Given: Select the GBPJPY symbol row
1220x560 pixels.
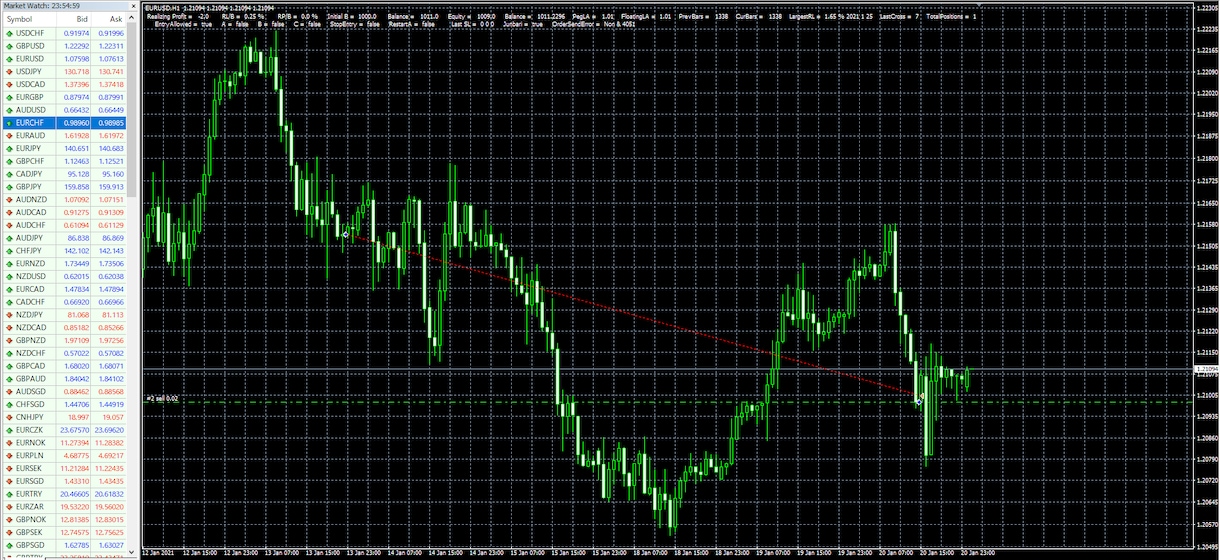Looking at the screenshot, I should pos(64,187).
